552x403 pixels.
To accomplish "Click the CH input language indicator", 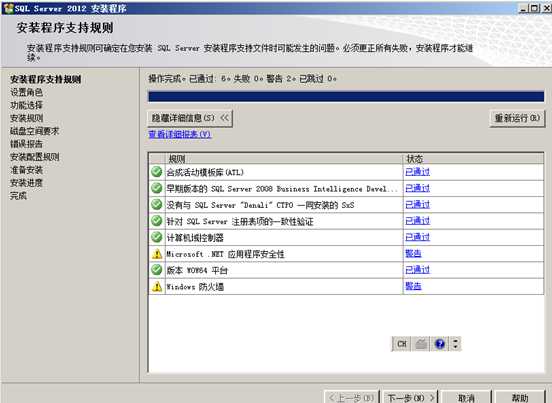I will pos(401,344).
